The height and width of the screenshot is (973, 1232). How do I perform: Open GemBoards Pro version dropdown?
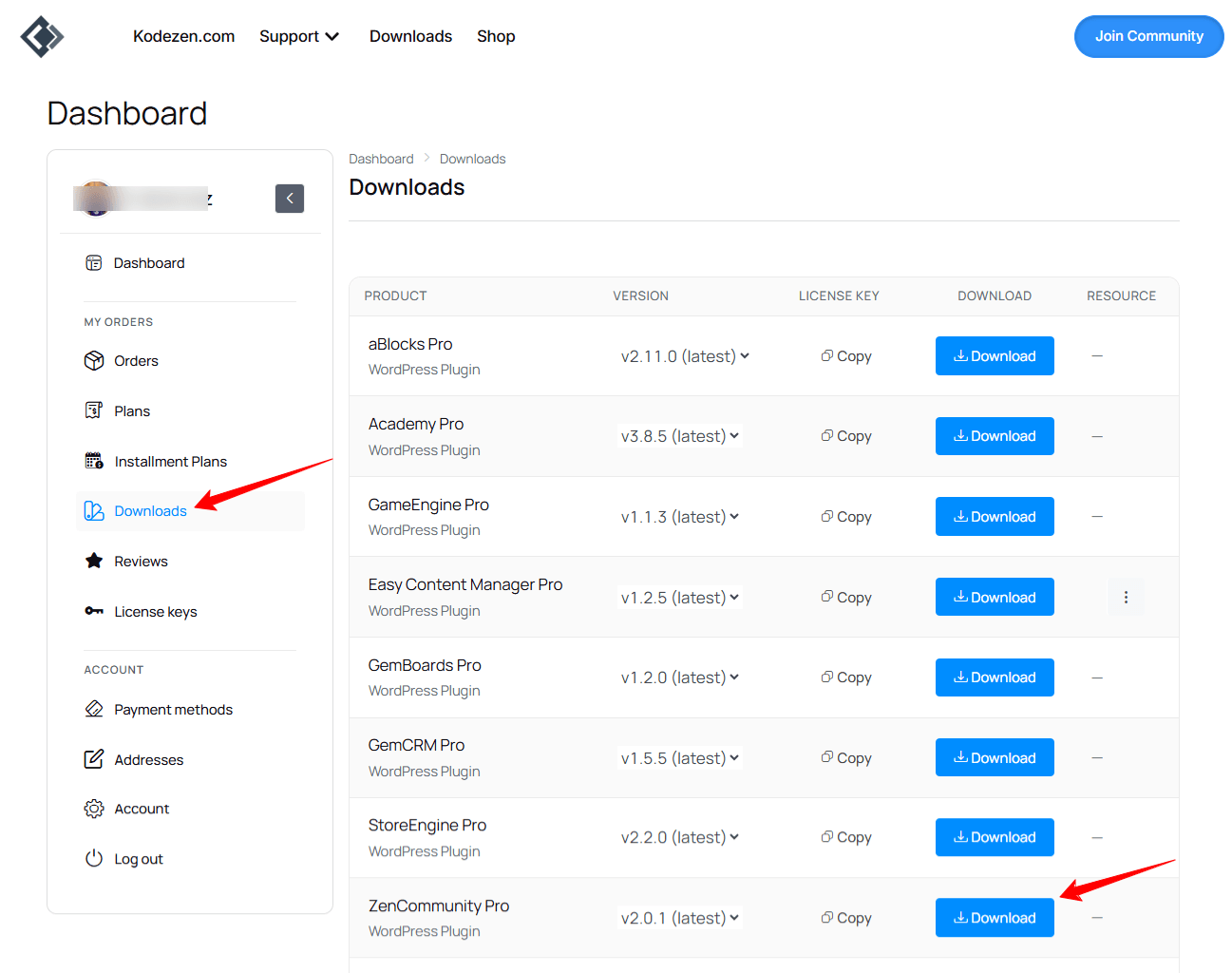(680, 677)
